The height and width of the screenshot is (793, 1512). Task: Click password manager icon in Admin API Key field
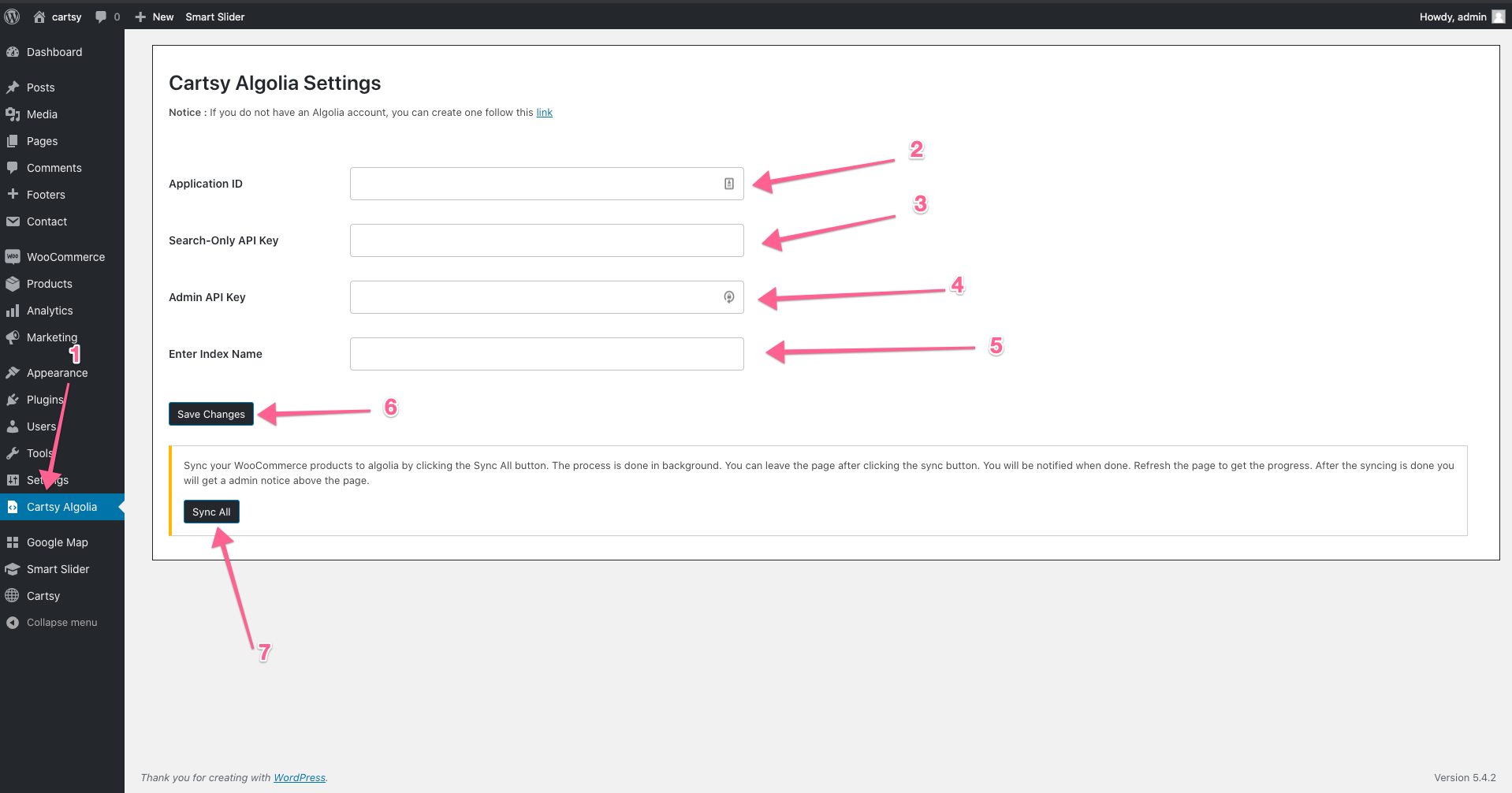[729, 297]
